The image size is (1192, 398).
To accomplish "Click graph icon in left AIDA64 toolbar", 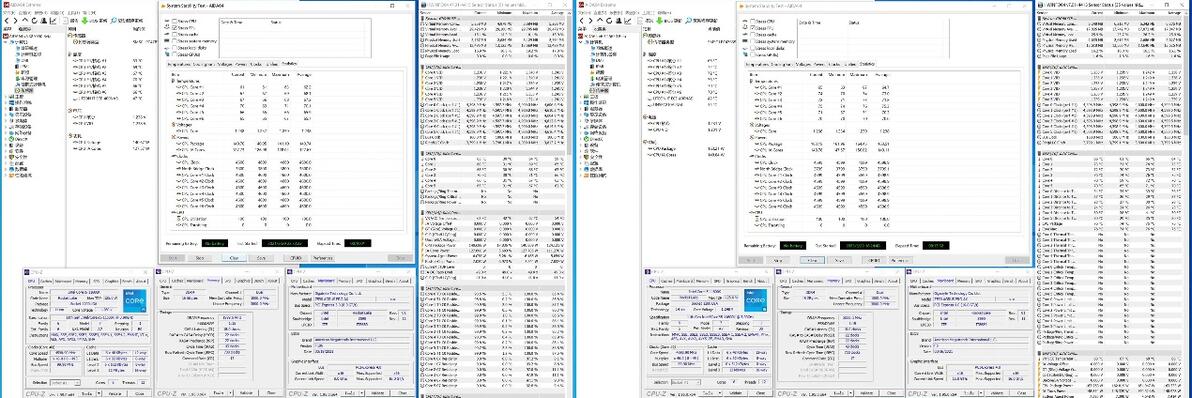I will coord(53,21).
